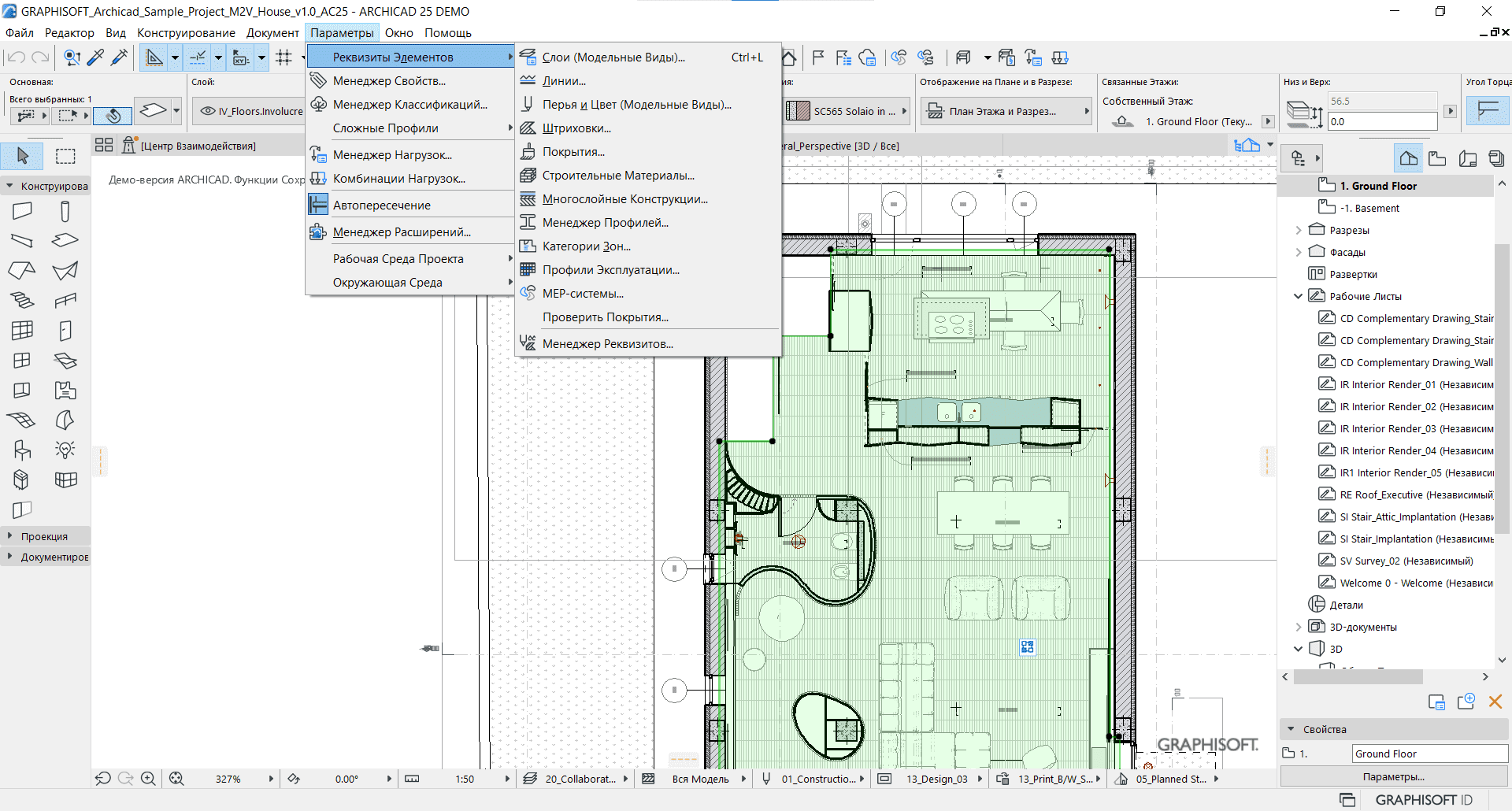Collapse the Рабочие Листы tree group
Viewport: 1512px width, 811px height.
point(1299,297)
